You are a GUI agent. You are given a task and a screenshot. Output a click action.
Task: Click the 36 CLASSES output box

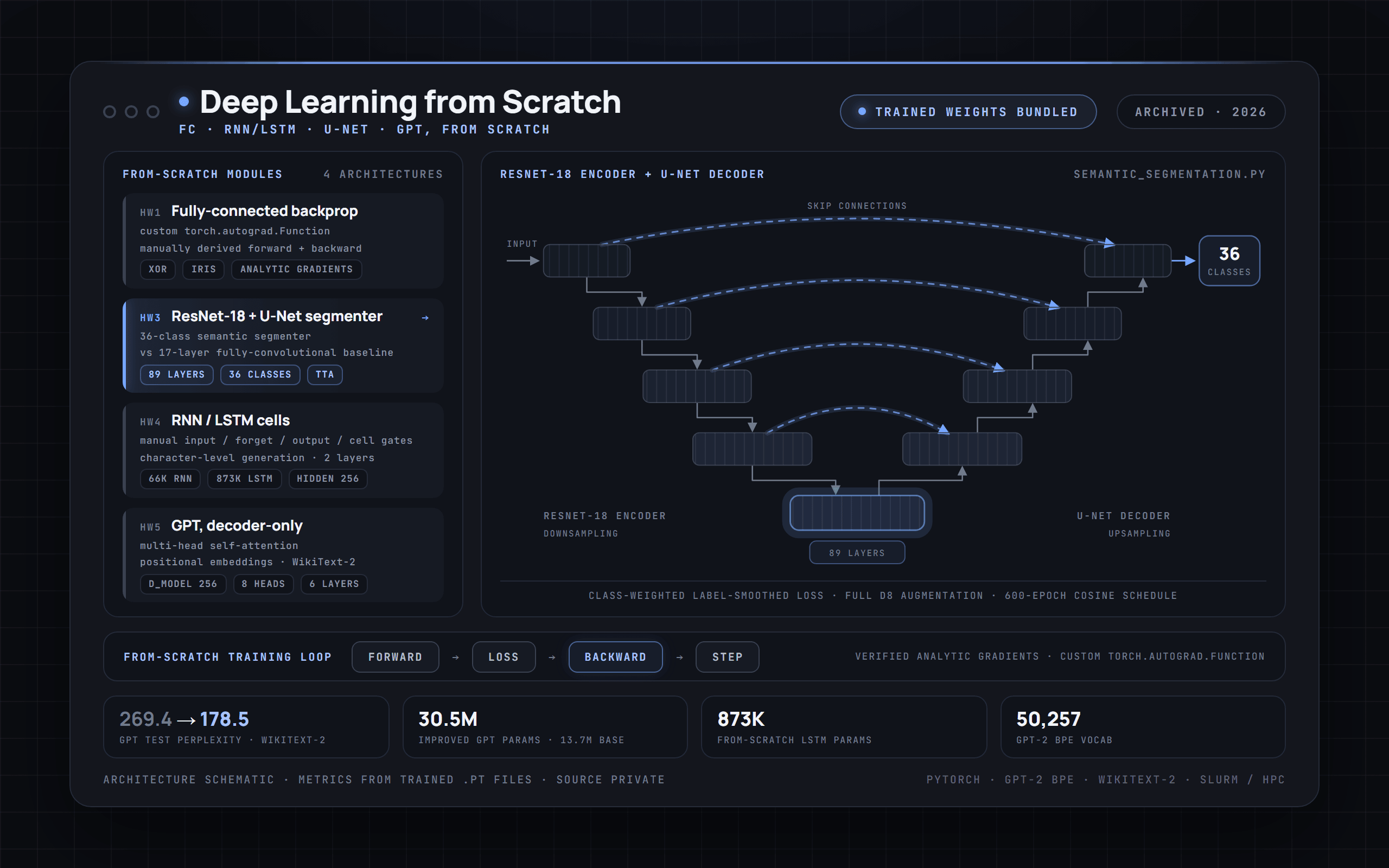pyautogui.click(x=1229, y=260)
